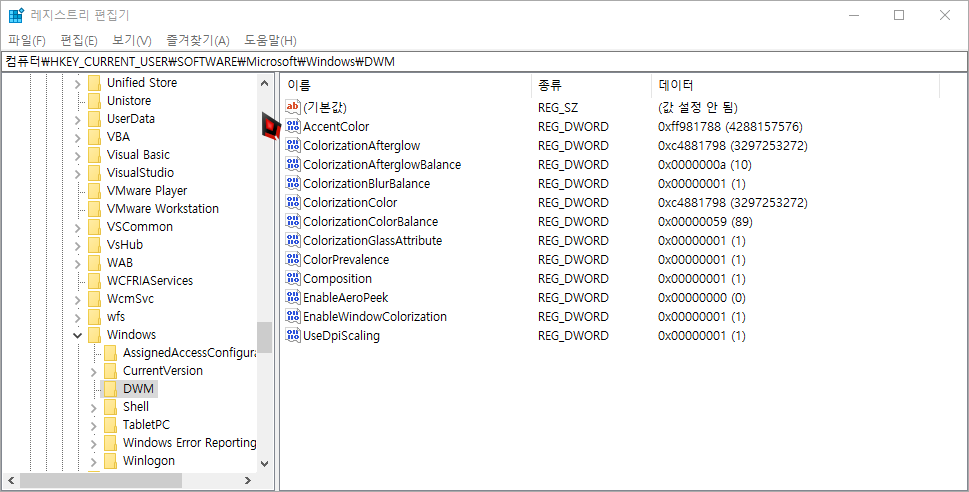
Task: Click the Unistore folder icon
Action: (94, 101)
